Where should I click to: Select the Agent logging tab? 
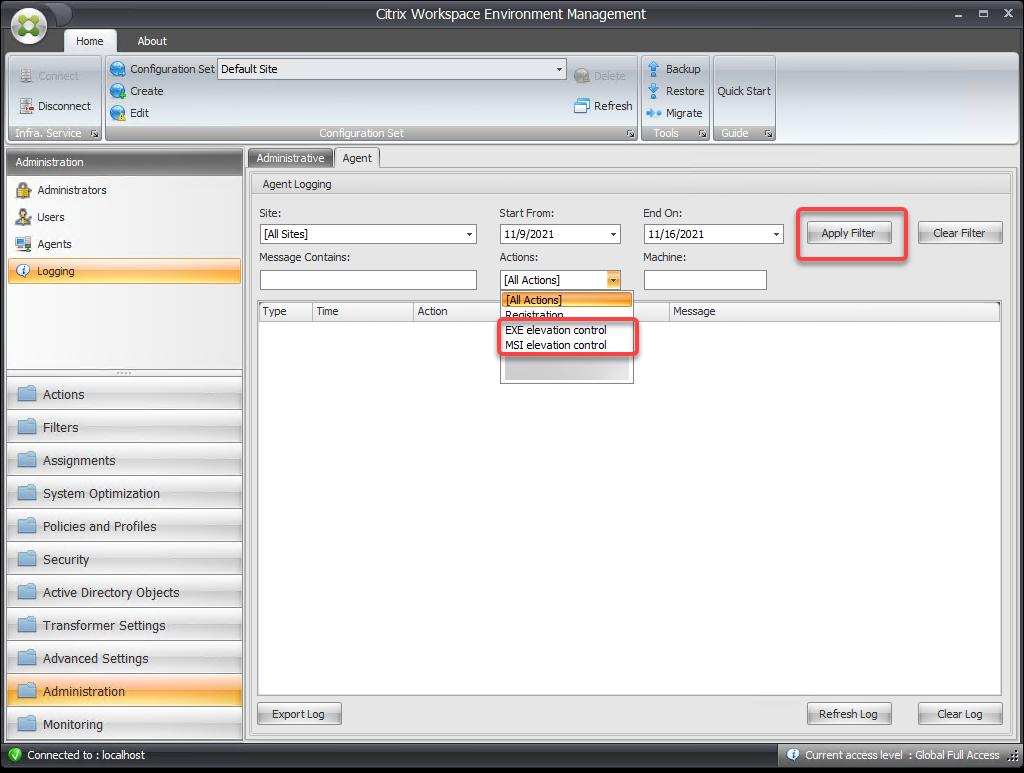(x=357, y=158)
